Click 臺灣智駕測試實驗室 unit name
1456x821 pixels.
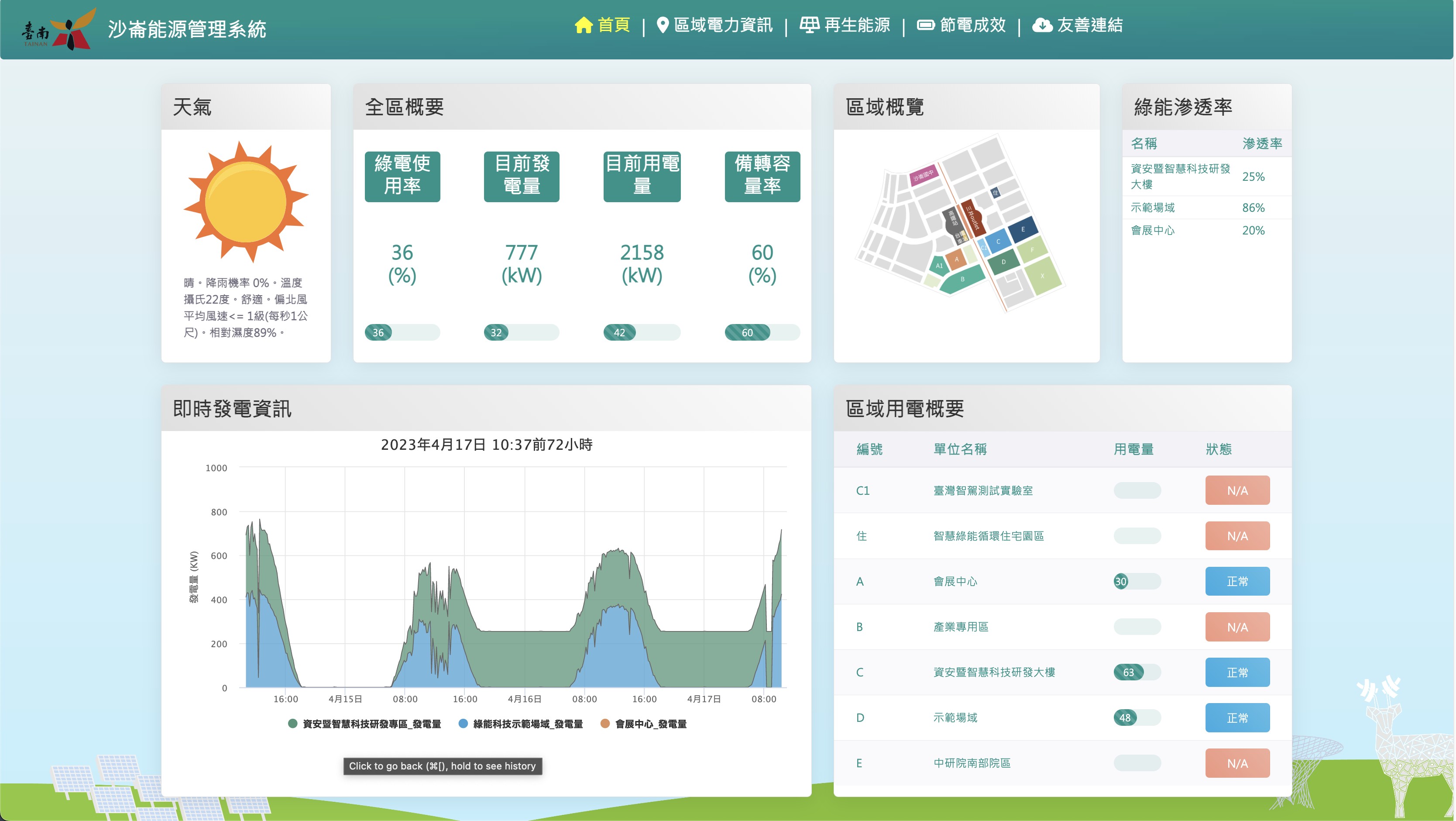[x=983, y=490]
